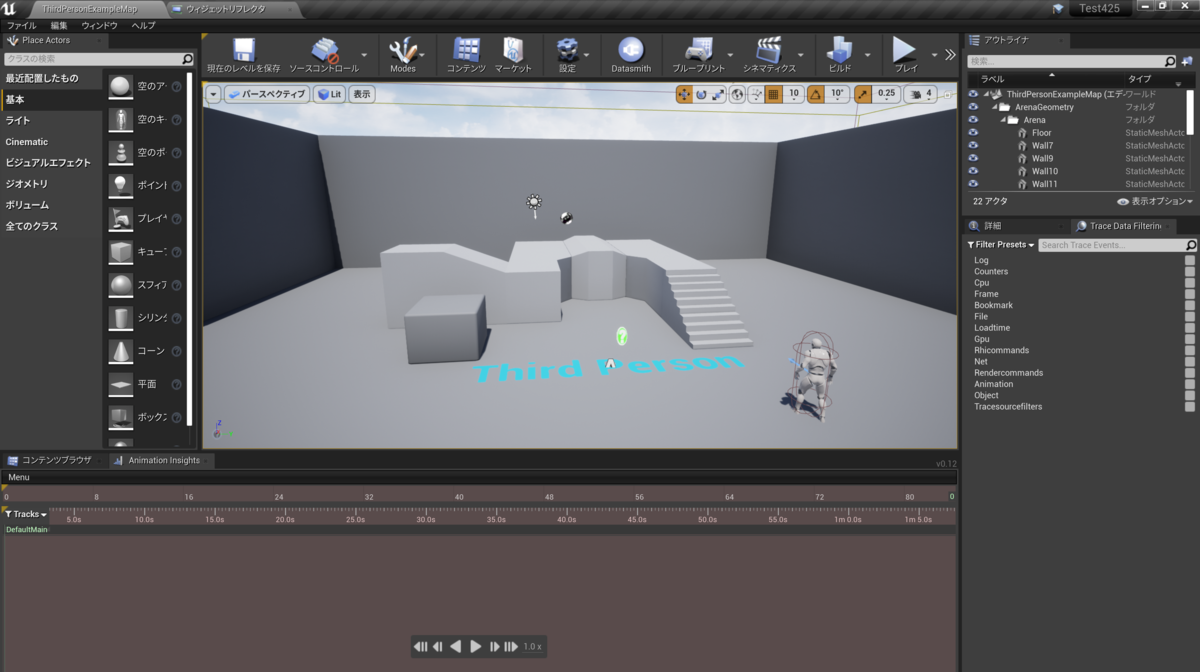
Task: Select the Lights category in Place Actors
Action: point(50,120)
